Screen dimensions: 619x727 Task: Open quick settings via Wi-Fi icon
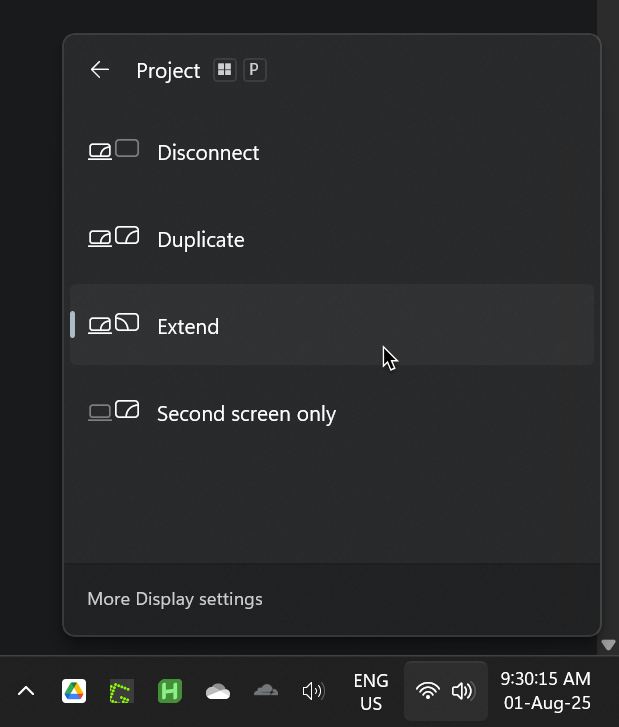coord(428,691)
